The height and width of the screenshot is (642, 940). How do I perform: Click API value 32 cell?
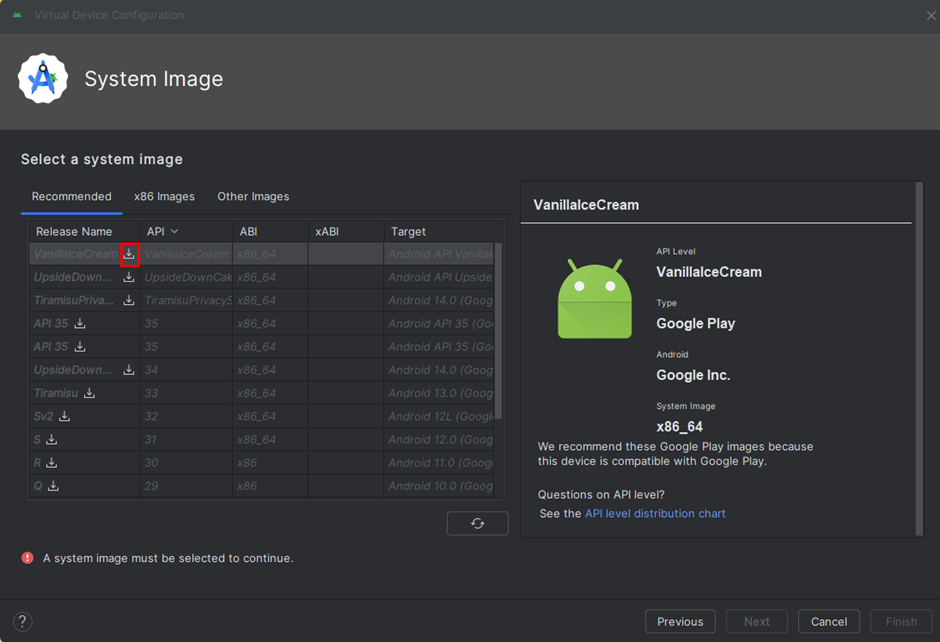pyautogui.click(x=186, y=416)
